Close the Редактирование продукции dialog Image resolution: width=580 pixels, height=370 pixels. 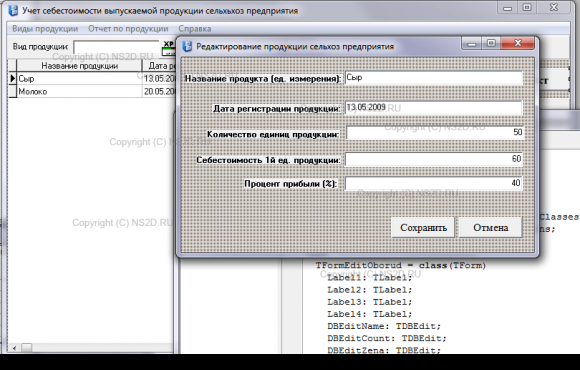click(518, 43)
